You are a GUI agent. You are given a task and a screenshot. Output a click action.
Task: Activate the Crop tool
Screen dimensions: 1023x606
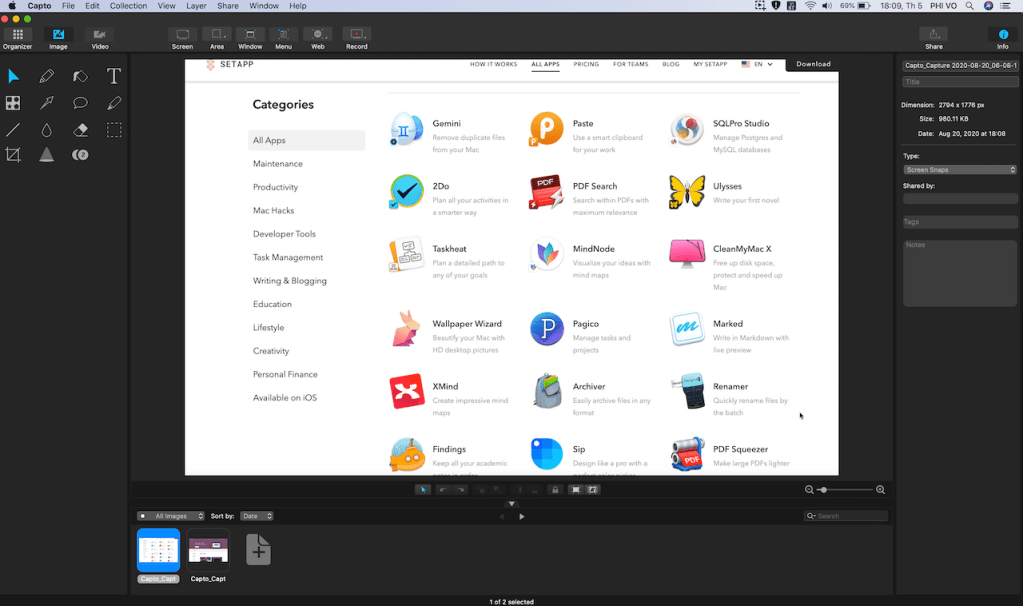(x=13, y=155)
